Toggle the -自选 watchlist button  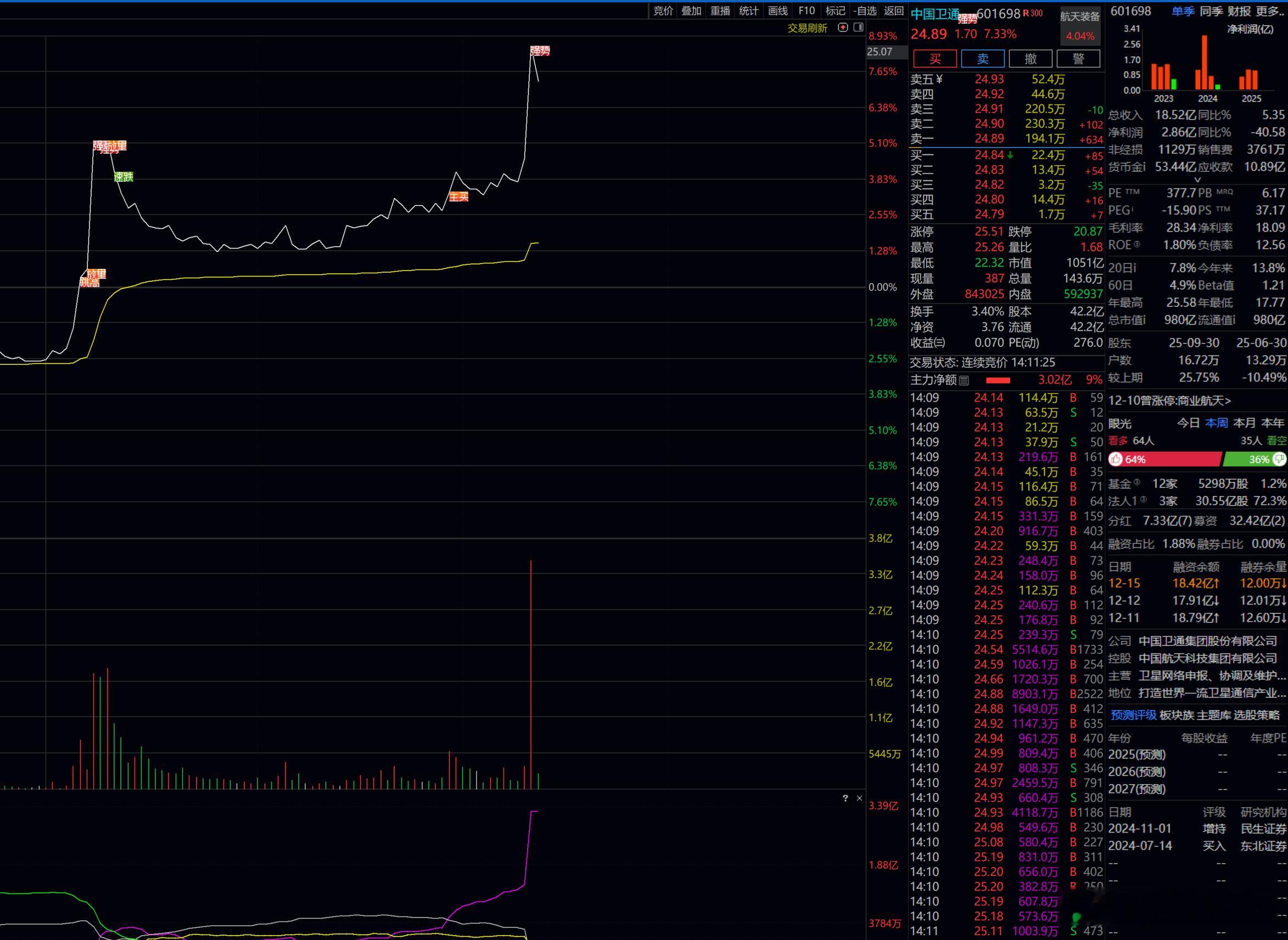(x=865, y=11)
